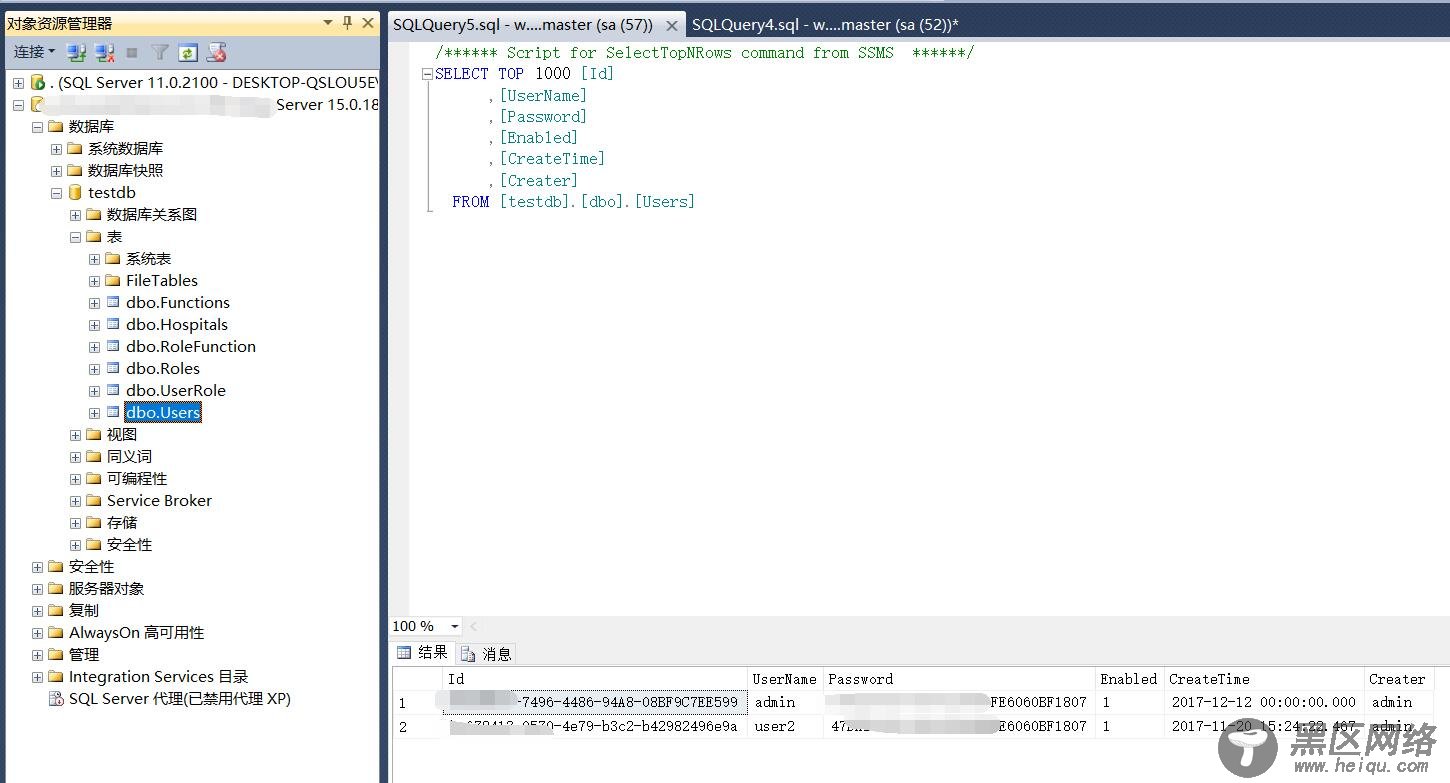Select the 数据库关系图 node

pos(152,214)
